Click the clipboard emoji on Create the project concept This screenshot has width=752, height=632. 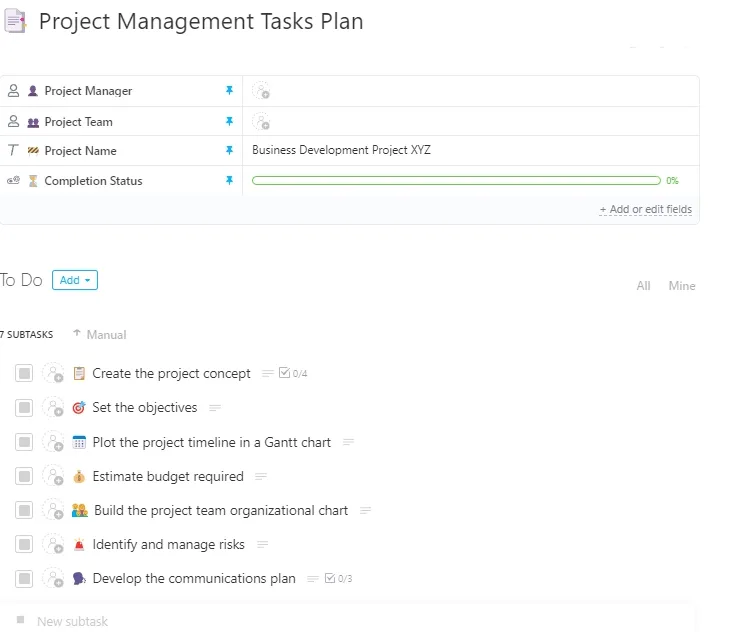point(79,373)
